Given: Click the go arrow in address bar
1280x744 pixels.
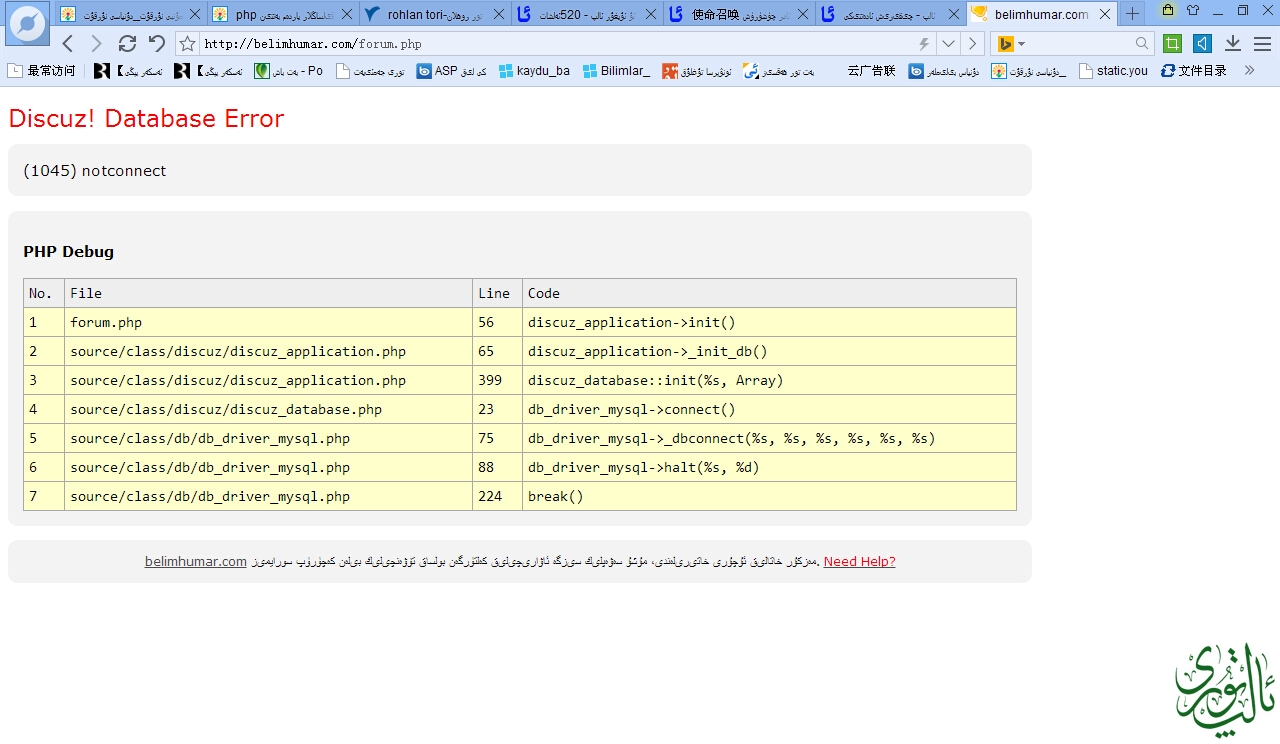Looking at the screenshot, I should tap(972, 44).
